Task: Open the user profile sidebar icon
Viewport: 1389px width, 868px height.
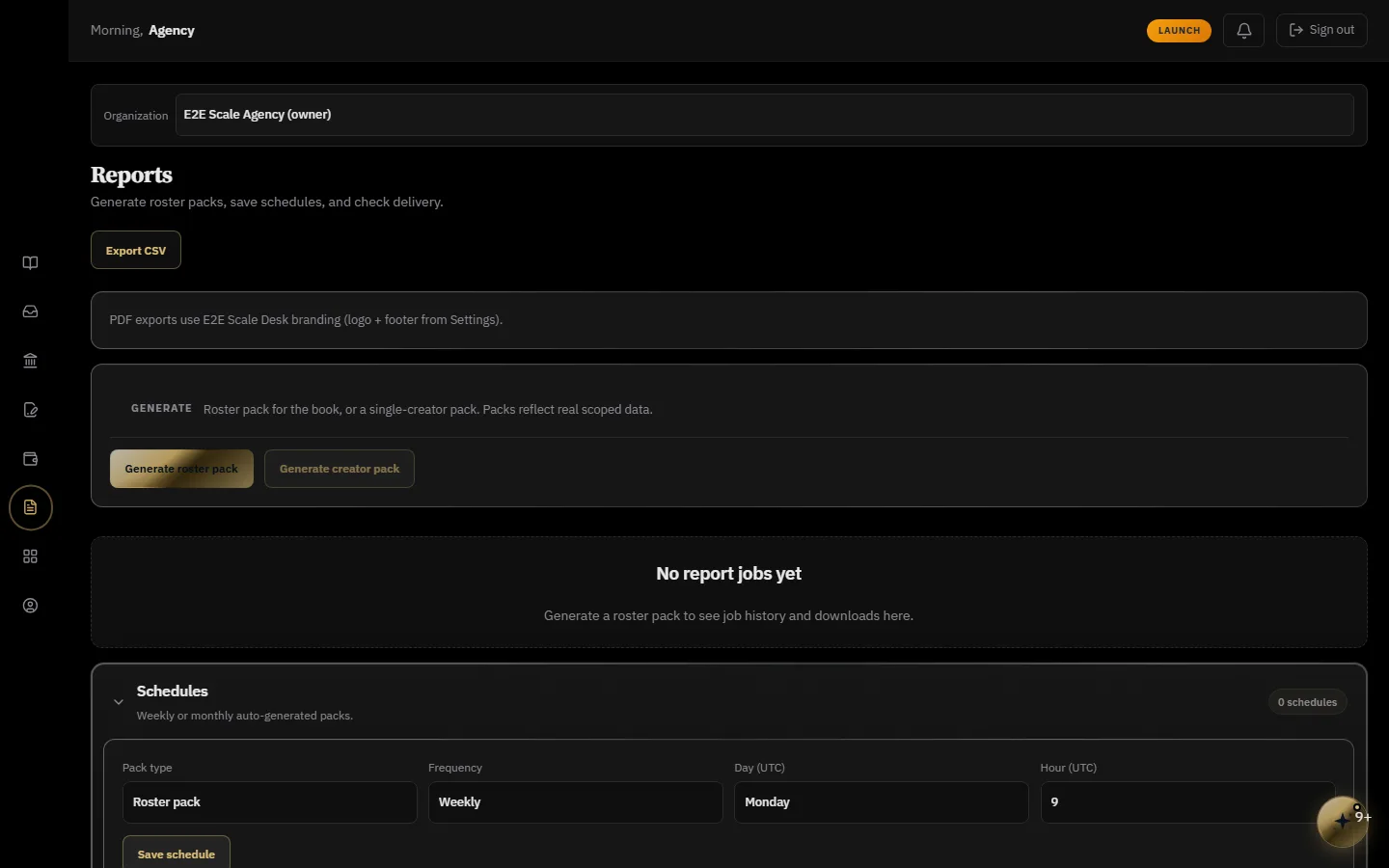Action: tap(30, 606)
